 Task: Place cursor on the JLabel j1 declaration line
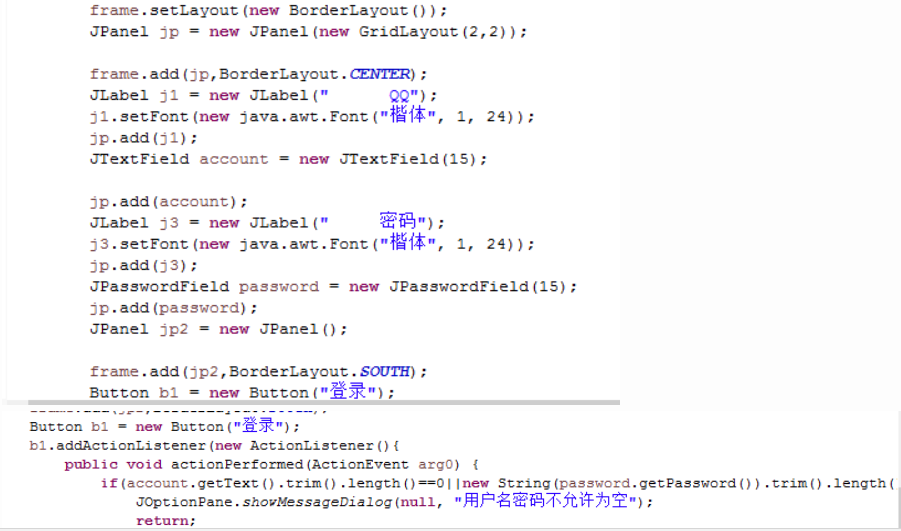(x=264, y=95)
